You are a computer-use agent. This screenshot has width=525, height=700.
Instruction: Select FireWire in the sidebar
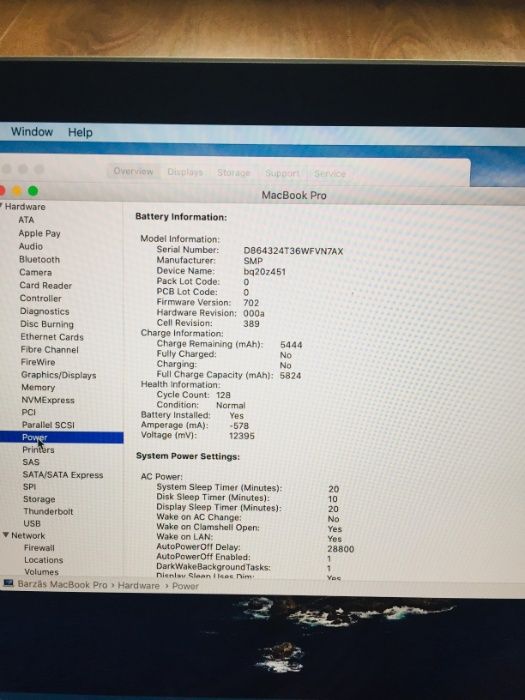[x=38, y=362]
